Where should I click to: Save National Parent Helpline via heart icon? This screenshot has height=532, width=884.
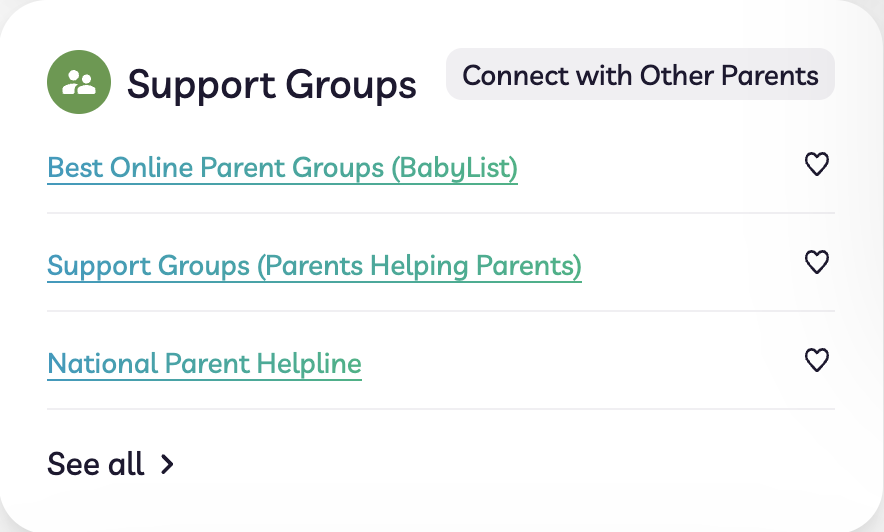click(x=816, y=360)
